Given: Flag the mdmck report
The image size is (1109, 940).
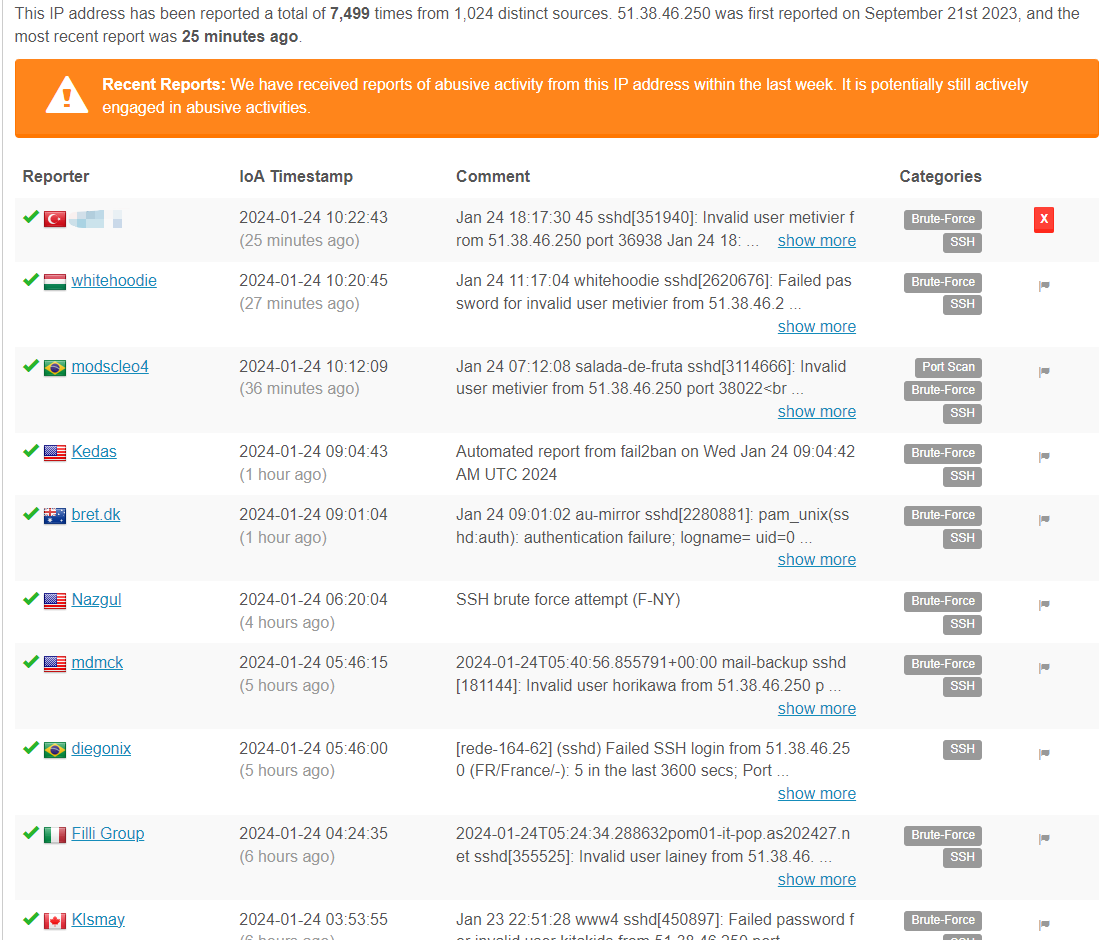Looking at the screenshot, I should click(1044, 668).
